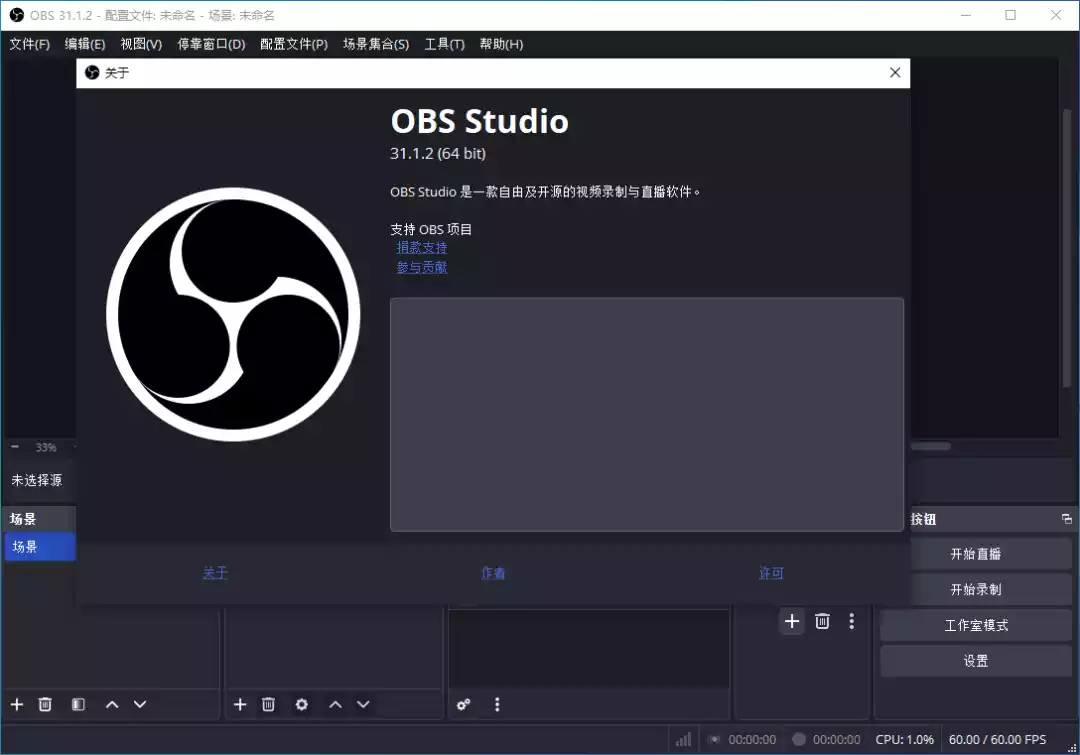Add a transition with plus icon
The width and height of the screenshot is (1080, 755).
pyautogui.click(x=792, y=621)
